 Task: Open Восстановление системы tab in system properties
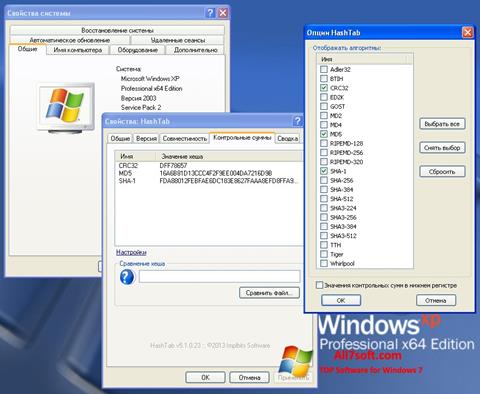[117, 30]
